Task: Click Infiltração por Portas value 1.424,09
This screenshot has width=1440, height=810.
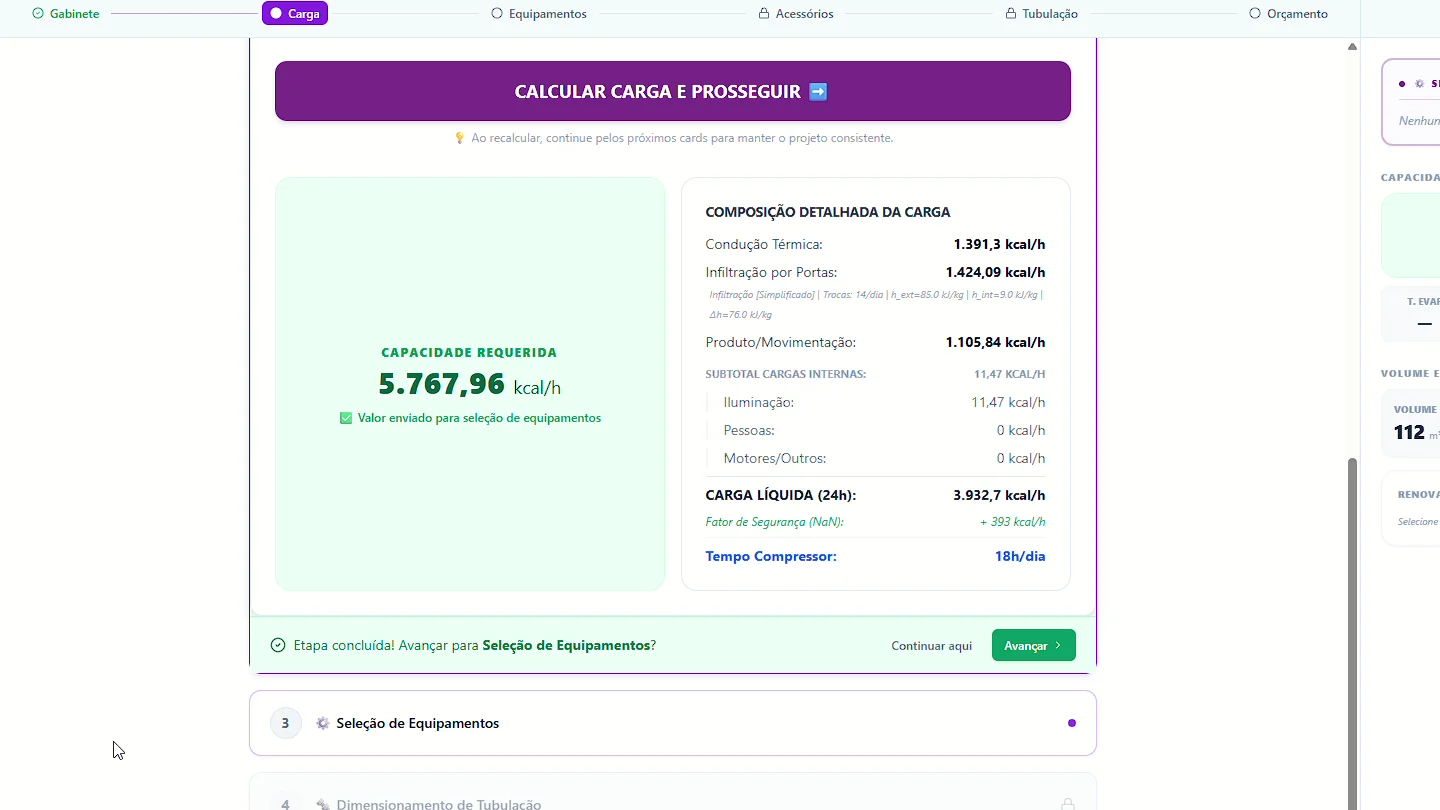Action: [x=995, y=272]
